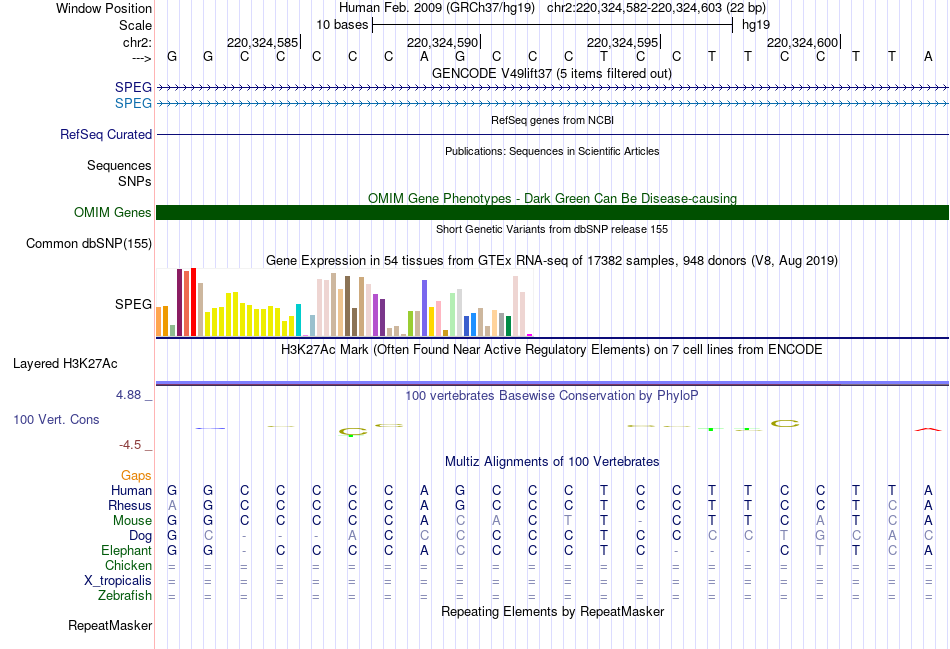Click the Layered H3K27Ac track label

click(x=65, y=364)
